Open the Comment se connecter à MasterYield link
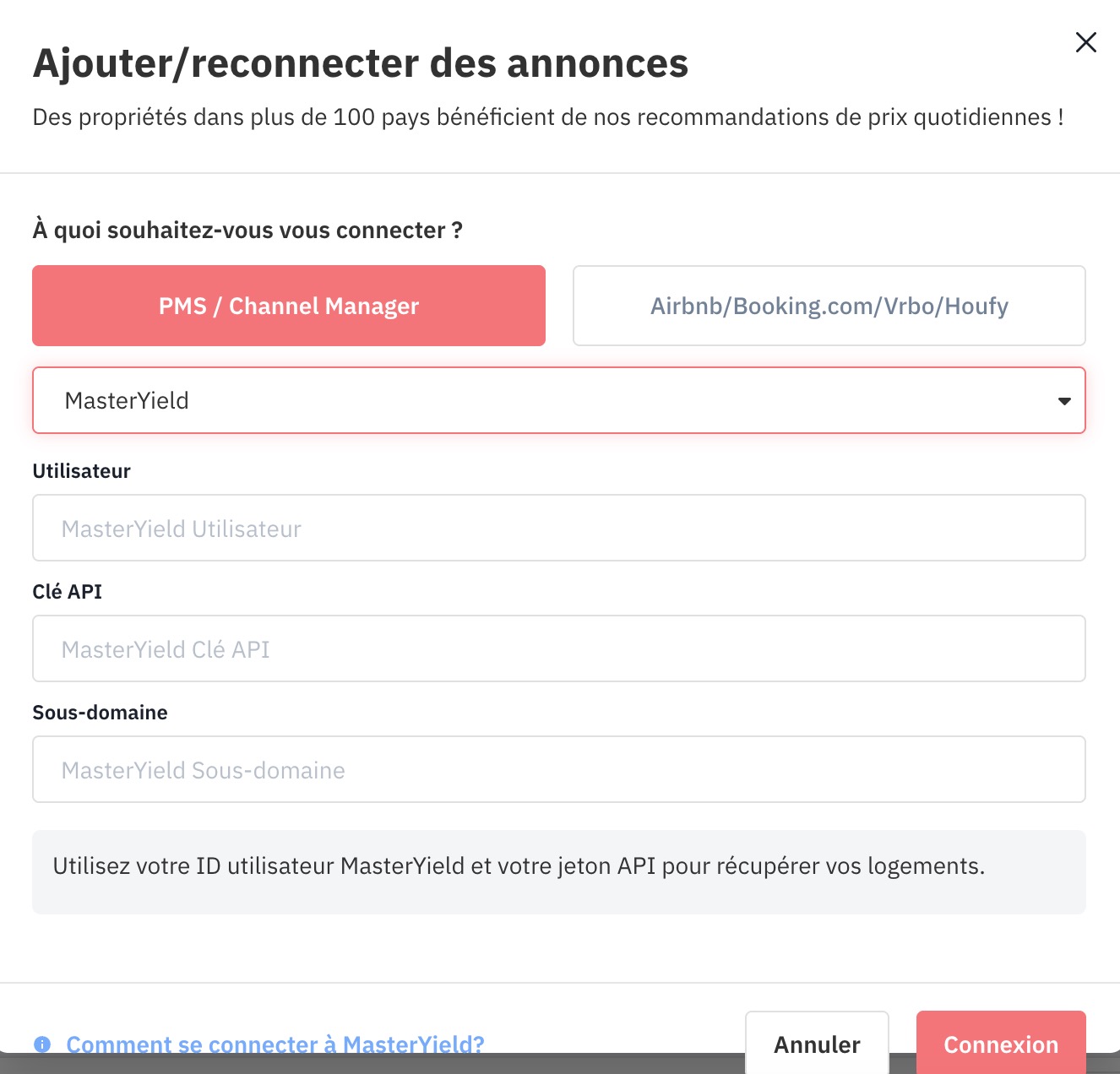The height and width of the screenshot is (1074, 1120). point(275,1044)
